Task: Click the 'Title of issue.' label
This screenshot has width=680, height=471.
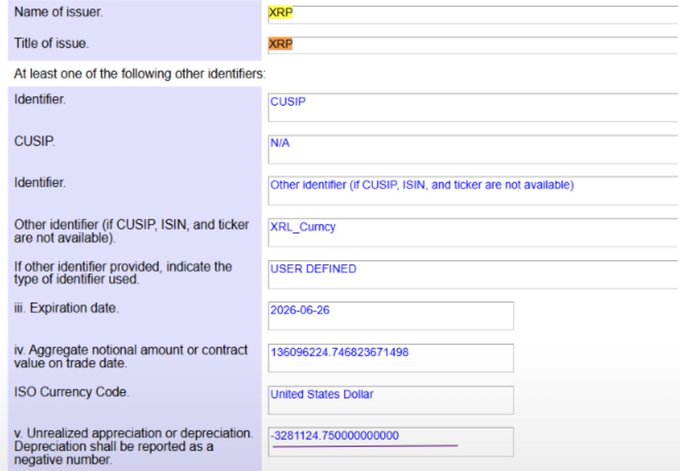Action: click(x=51, y=43)
